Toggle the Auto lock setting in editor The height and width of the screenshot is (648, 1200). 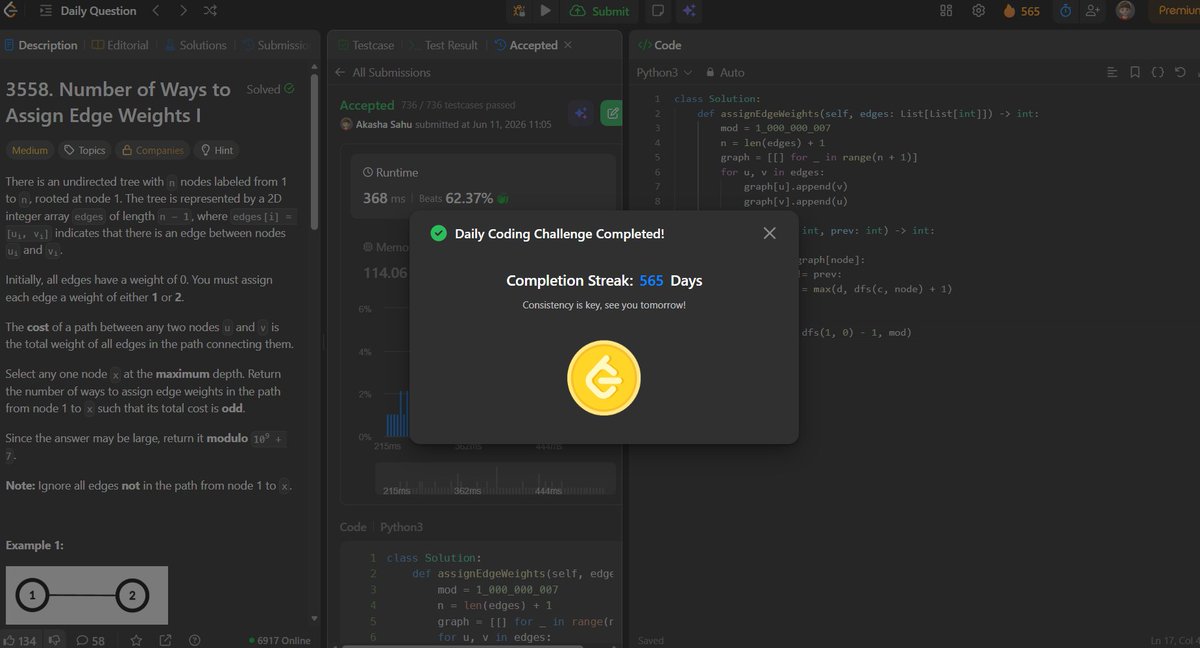pos(725,72)
